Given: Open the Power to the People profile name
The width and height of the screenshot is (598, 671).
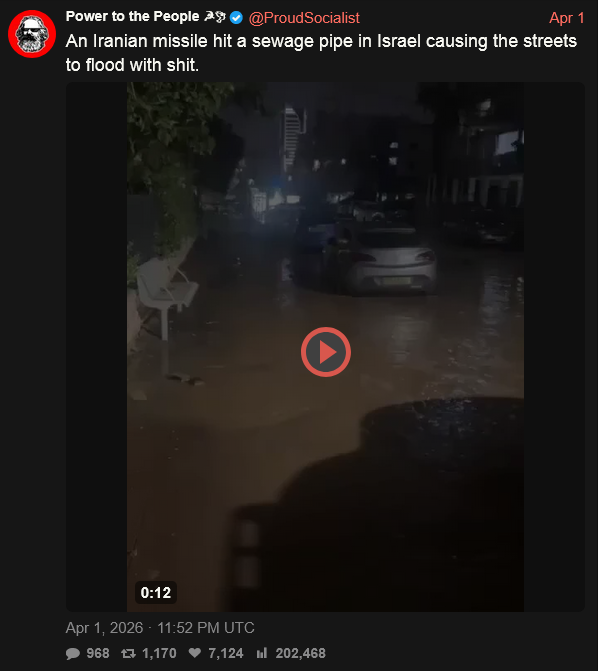Looking at the screenshot, I should click(132, 16).
